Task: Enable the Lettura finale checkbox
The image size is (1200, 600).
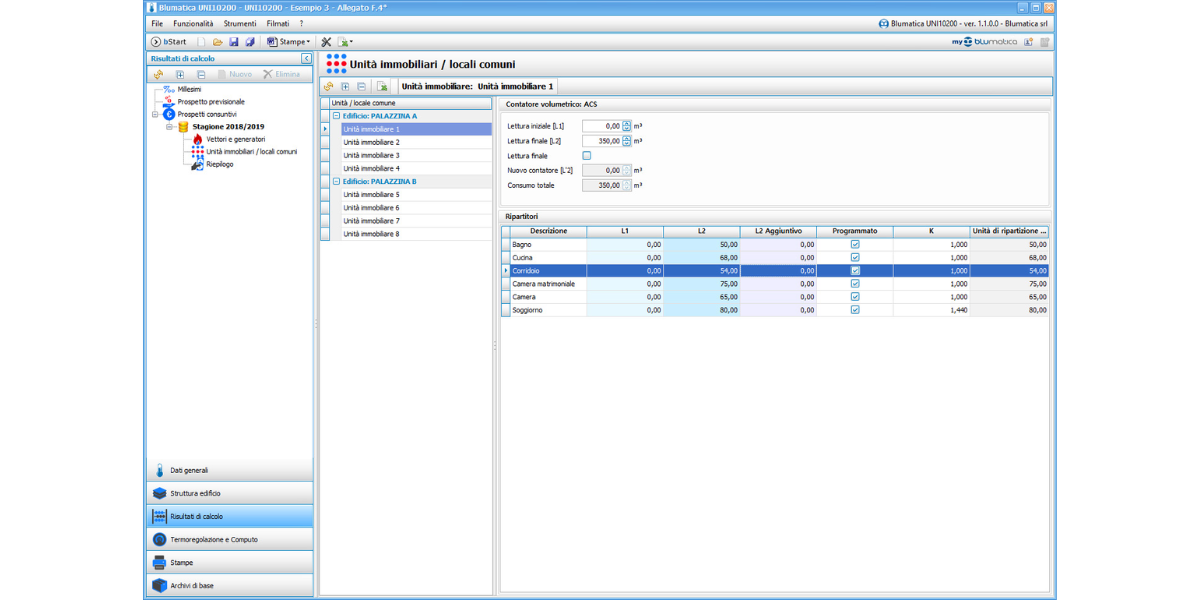Action: 587,156
